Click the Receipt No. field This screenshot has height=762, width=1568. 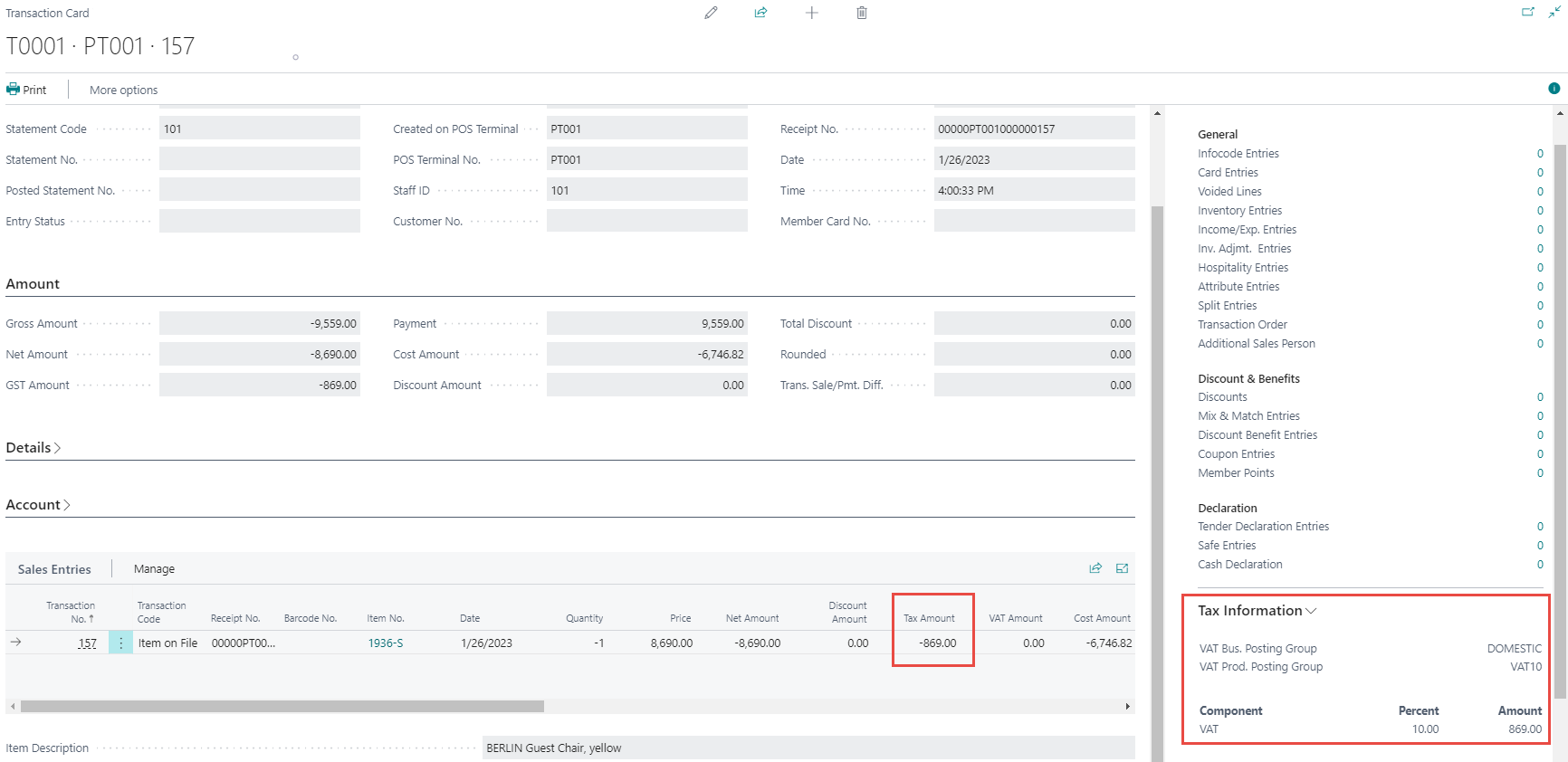pos(1034,129)
